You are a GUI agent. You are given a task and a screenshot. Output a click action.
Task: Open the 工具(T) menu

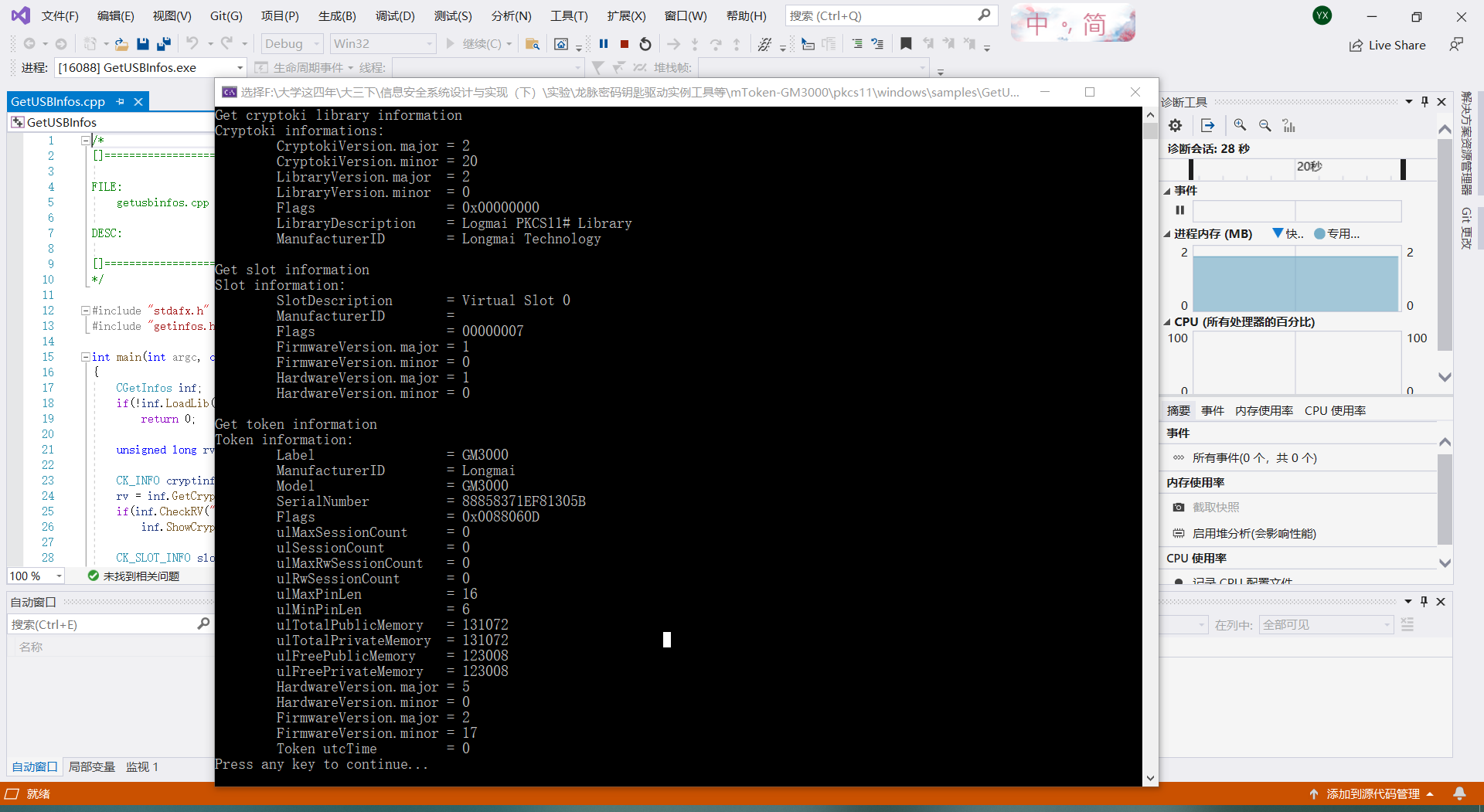point(569,15)
